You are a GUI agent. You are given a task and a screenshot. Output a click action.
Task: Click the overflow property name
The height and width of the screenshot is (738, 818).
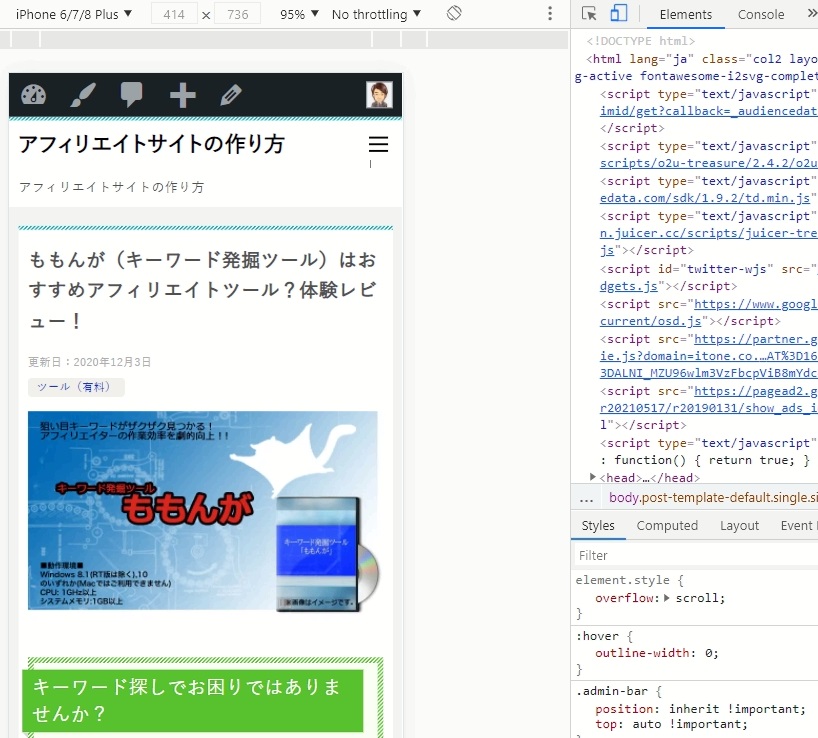click(x=624, y=598)
